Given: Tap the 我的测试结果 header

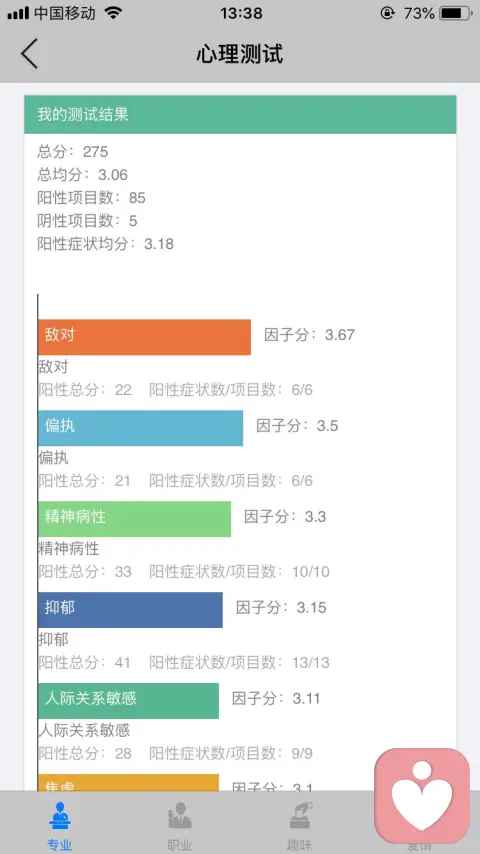Looking at the screenshot, I should (240, 114).
